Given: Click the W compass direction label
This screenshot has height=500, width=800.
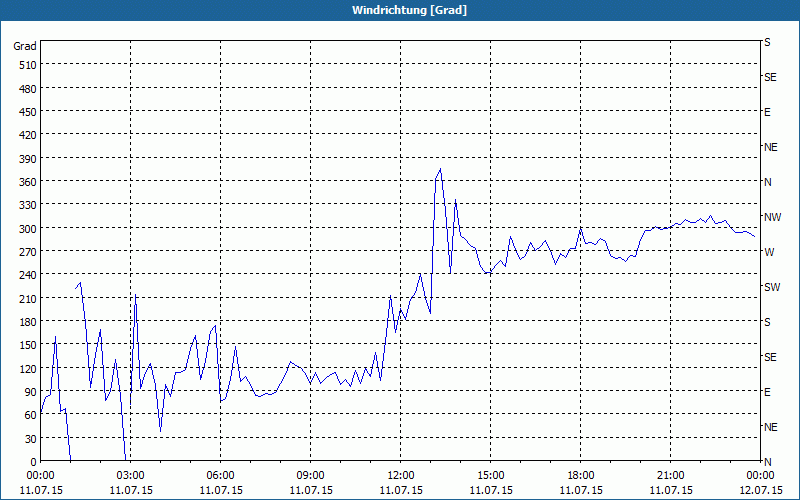Looking at the screenshot, I should (768, 252).
